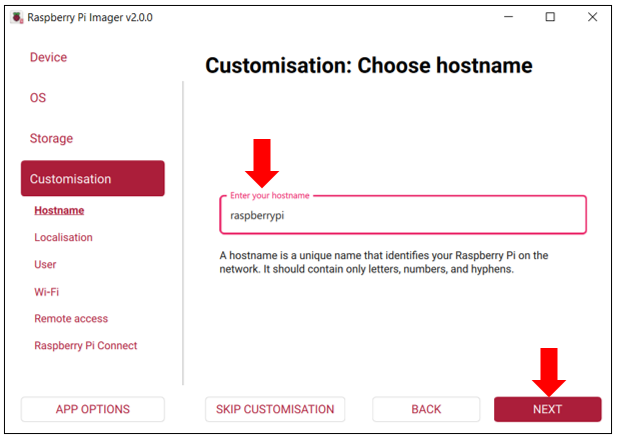The height and width of the screenshot is (439, 619).
Task: Click the 'Customisation: Choose hostname' heading
Action: [369, 65]
